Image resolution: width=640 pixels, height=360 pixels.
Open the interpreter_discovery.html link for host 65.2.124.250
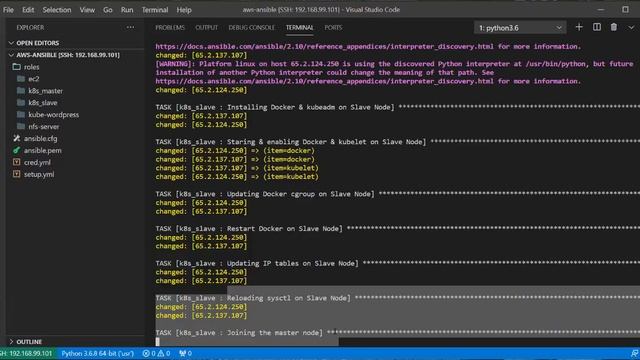pos(324,81)
